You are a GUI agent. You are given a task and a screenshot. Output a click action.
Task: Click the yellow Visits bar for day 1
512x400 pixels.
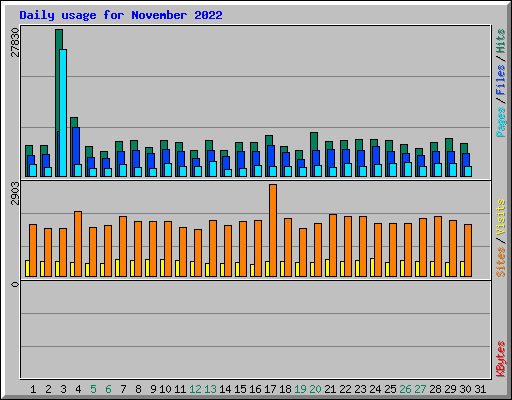click(27, 268)
